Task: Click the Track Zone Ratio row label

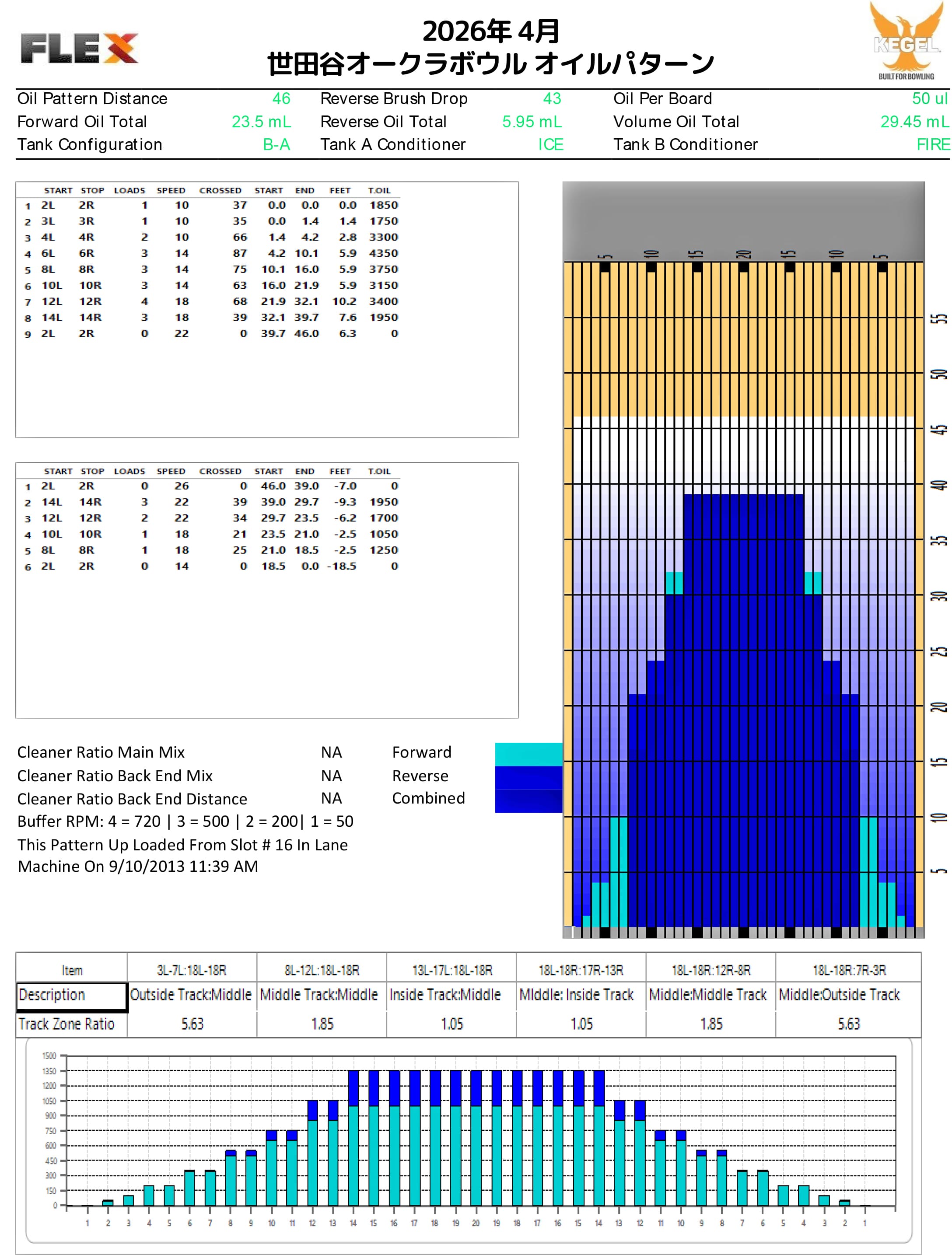Action: [66, 1024]
